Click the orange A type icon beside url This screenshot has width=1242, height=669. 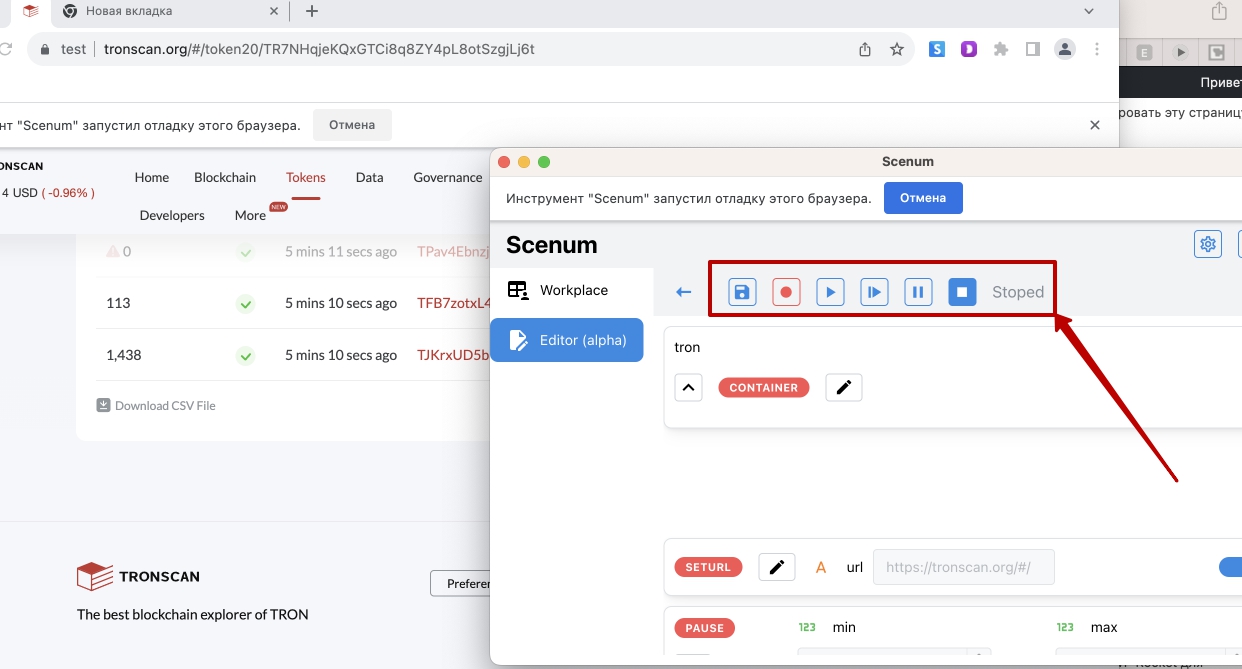(x=821, y=568)
